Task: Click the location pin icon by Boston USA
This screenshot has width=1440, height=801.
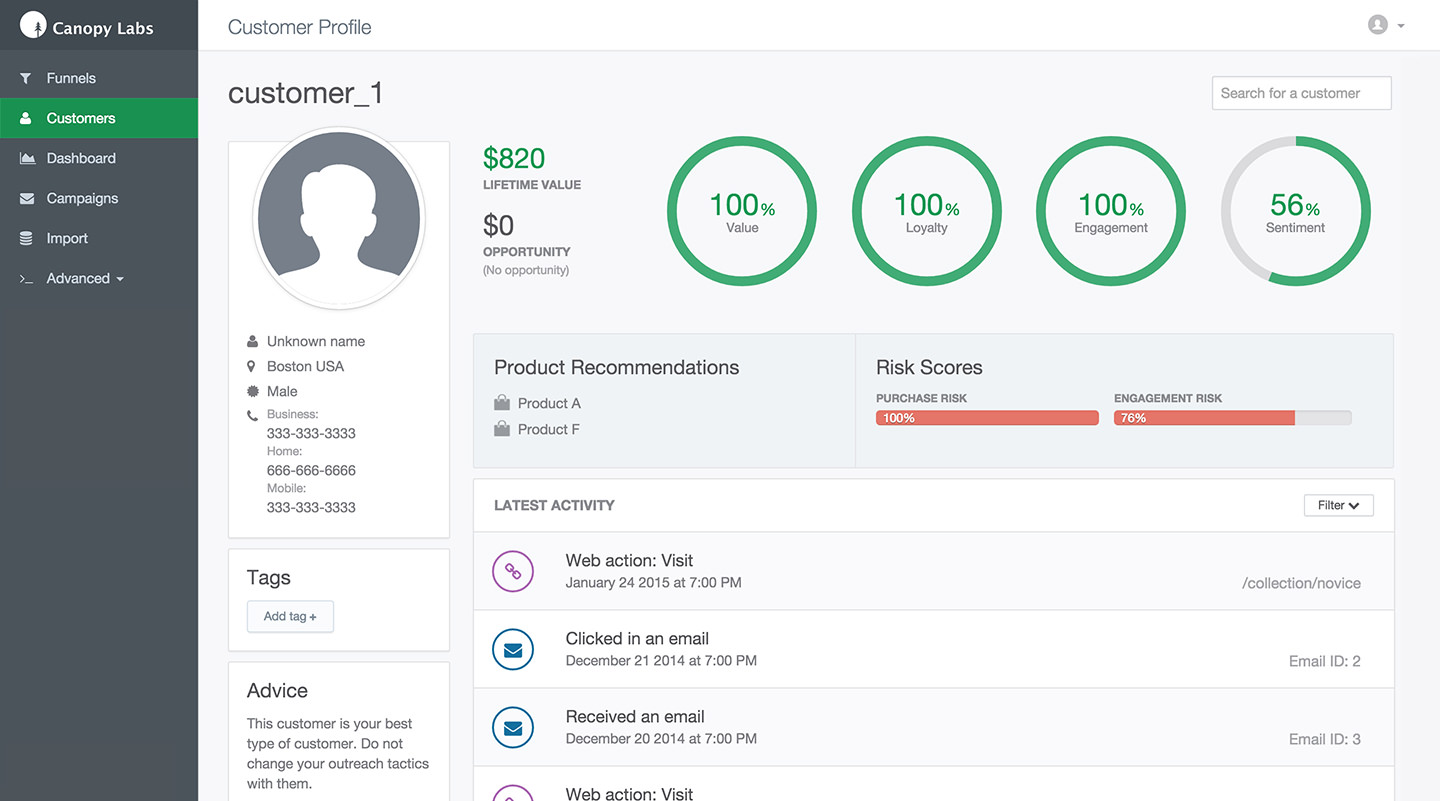Action: click(x=252, y=366)
